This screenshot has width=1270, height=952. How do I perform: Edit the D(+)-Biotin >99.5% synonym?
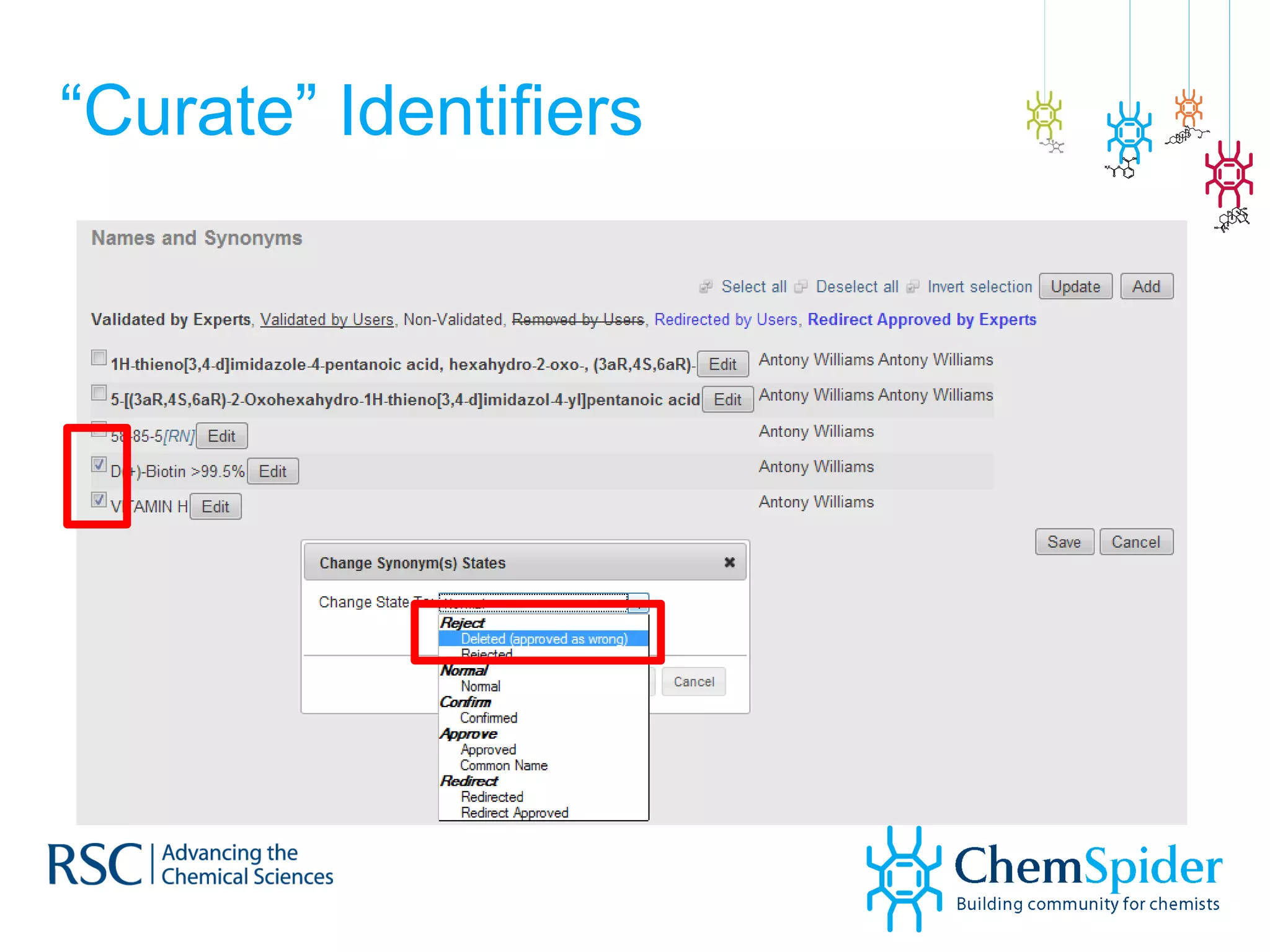coord(273,471)
